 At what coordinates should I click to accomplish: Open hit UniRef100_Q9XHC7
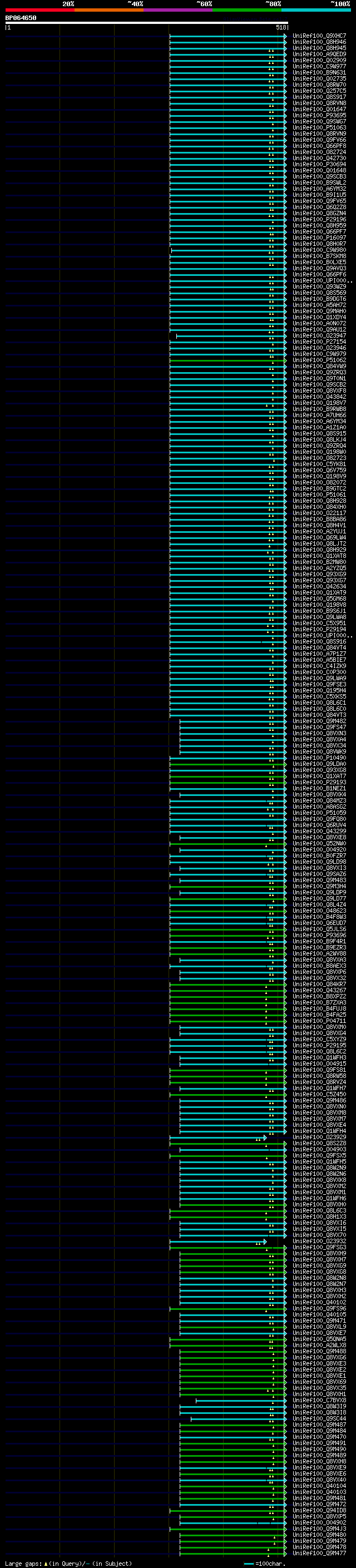319,36
